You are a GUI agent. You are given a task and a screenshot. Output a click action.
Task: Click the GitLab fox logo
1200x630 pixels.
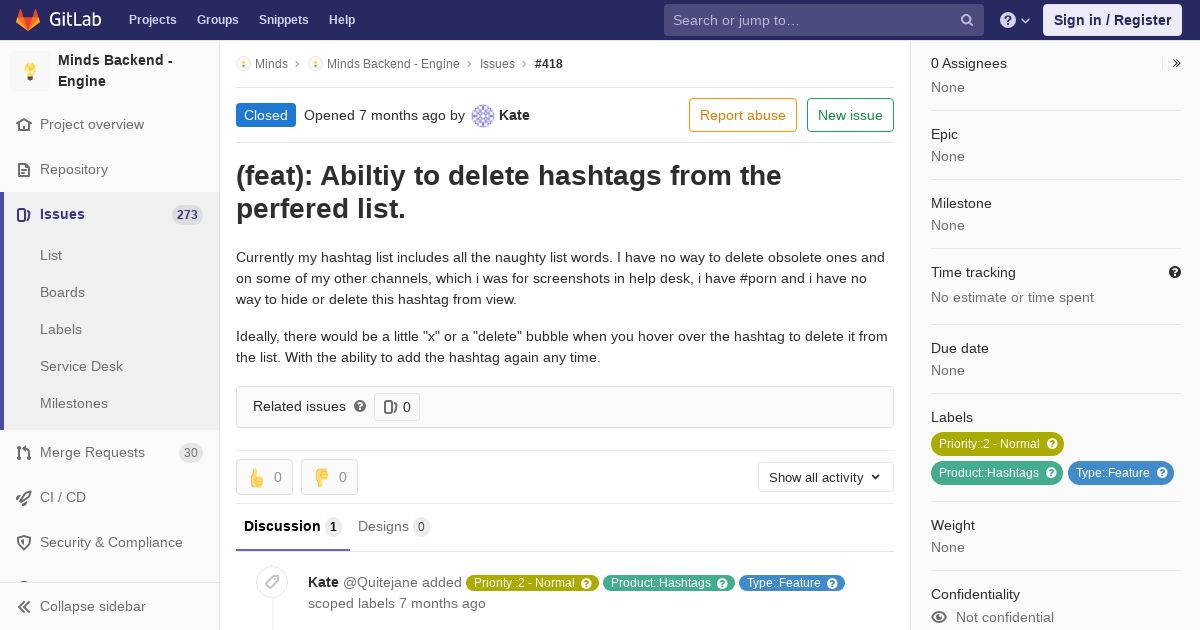click(28, 20)
